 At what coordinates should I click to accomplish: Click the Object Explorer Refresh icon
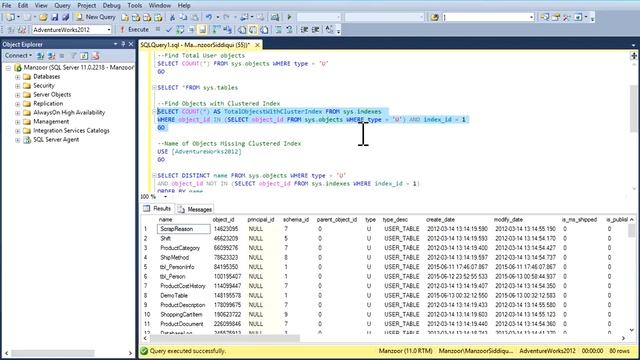point(84,56)
